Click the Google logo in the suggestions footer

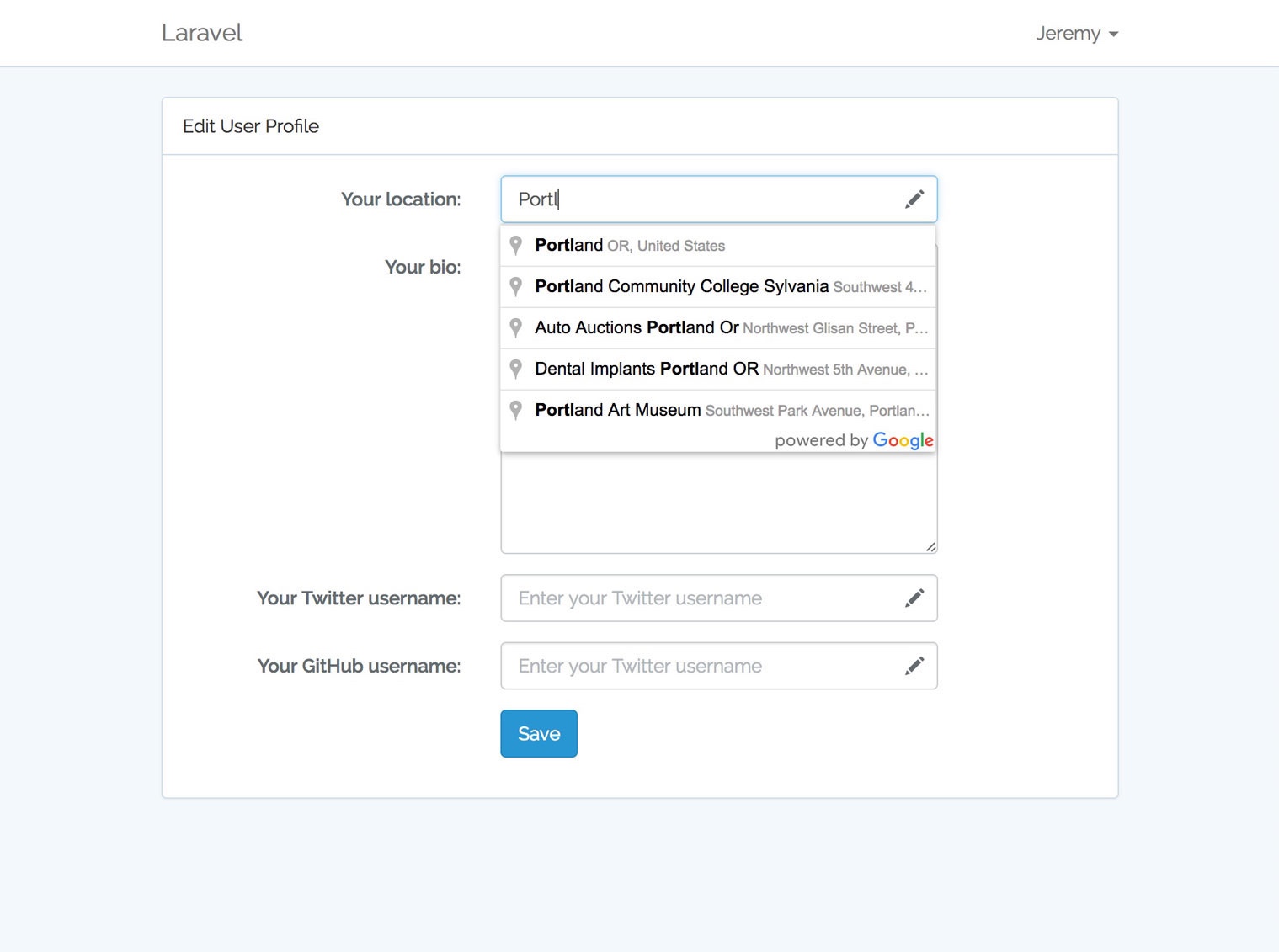[903, 440]
